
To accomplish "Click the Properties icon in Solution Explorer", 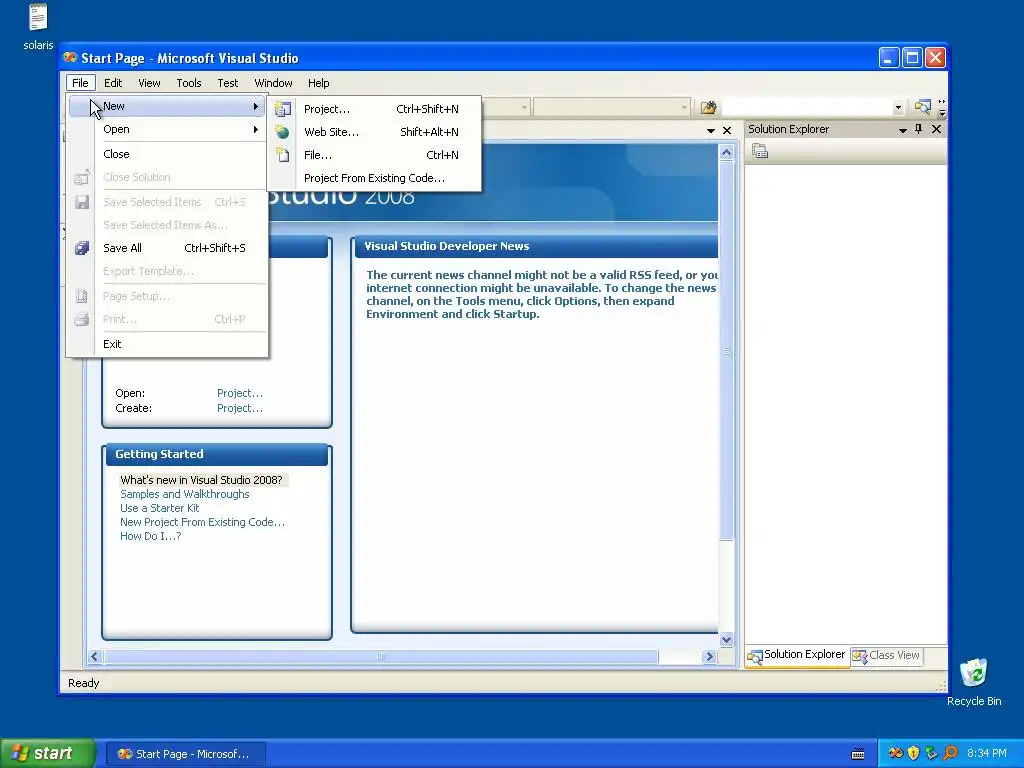I will [x=760, y=152].
